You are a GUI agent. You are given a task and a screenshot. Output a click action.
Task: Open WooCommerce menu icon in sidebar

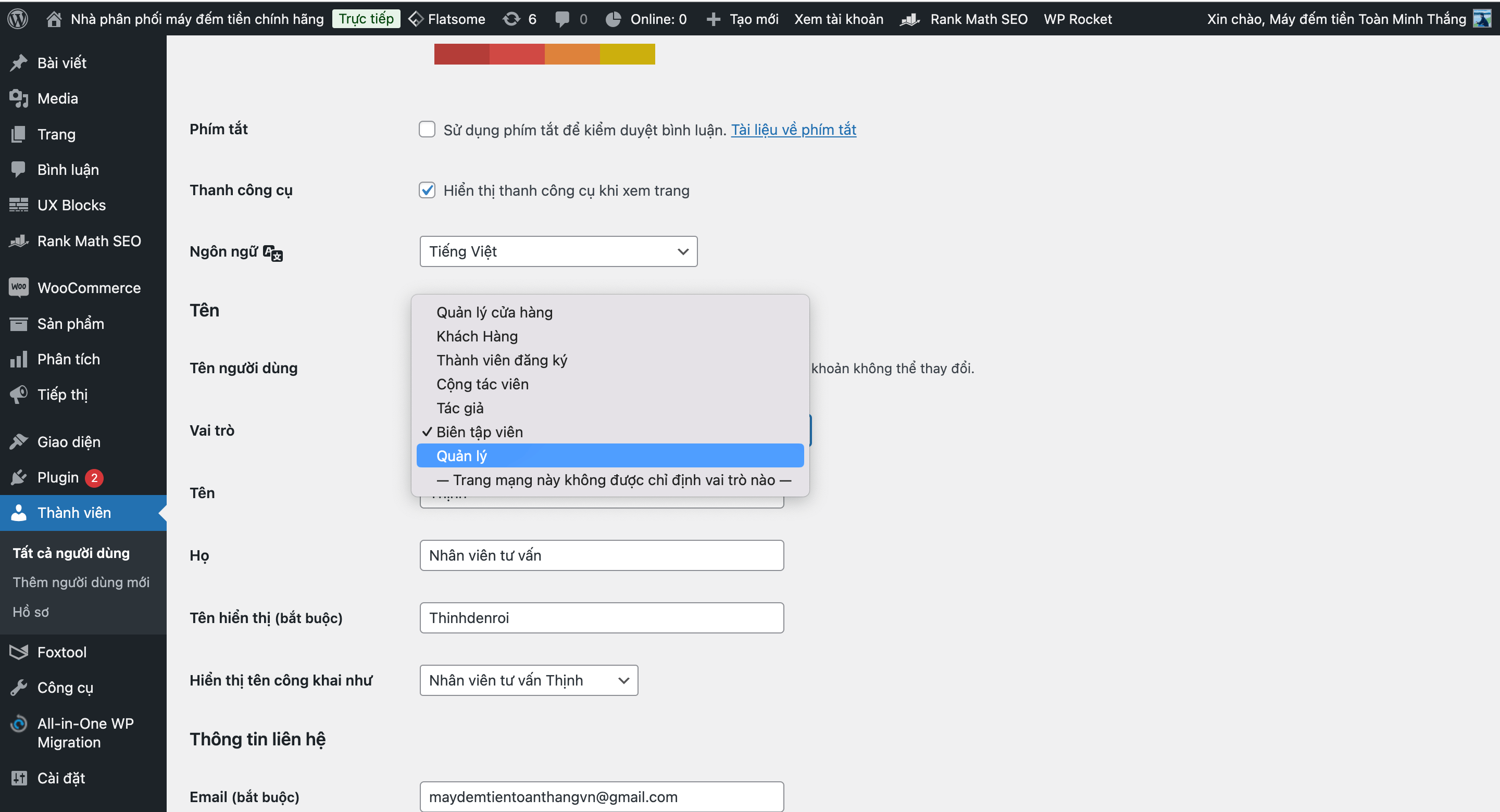click(x=19, y=287)
